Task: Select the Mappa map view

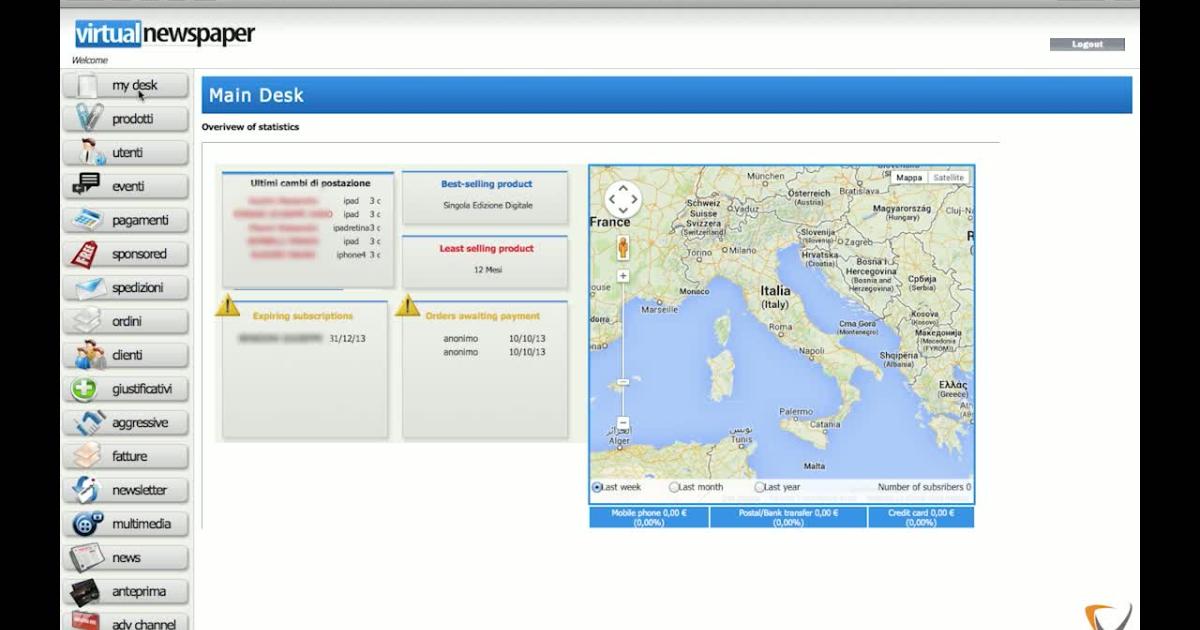Action: tap(909, 177)
